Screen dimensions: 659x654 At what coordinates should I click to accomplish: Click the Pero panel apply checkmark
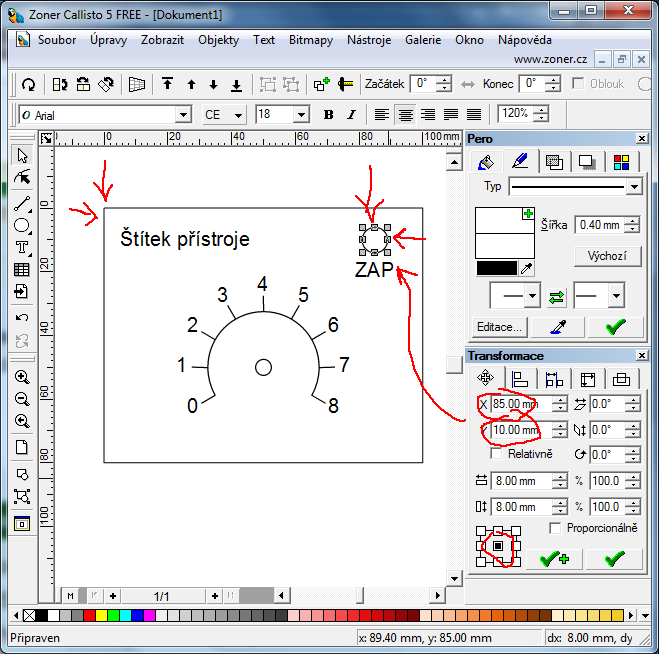point(615,327)
